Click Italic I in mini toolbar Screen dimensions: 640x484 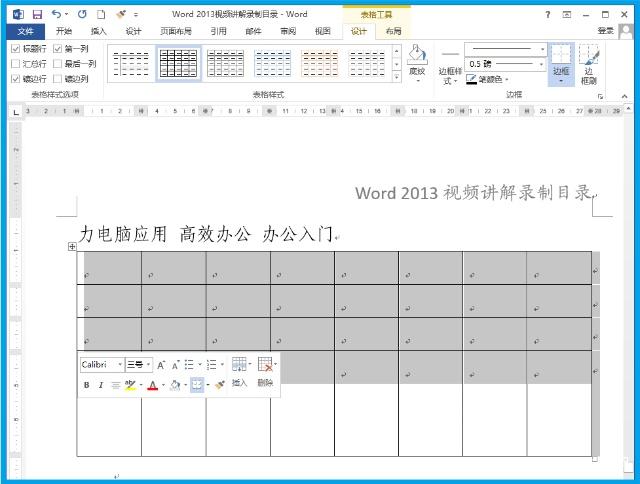pos(101,385)
